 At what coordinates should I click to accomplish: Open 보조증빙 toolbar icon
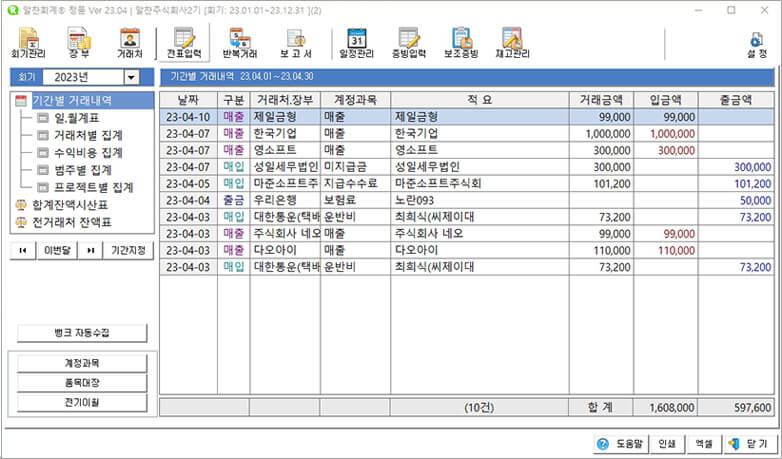[461, 43]
